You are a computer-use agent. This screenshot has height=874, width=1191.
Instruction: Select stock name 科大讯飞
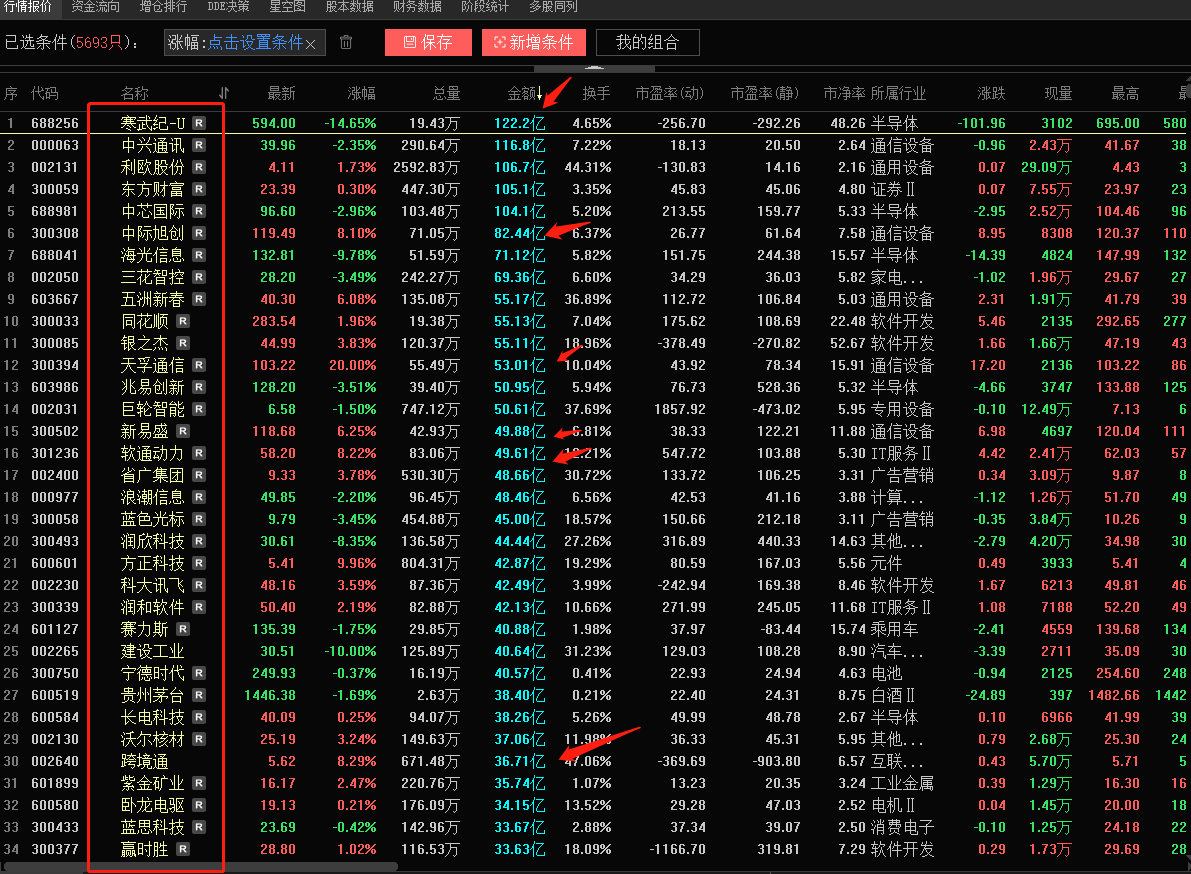tap(152, 585)
